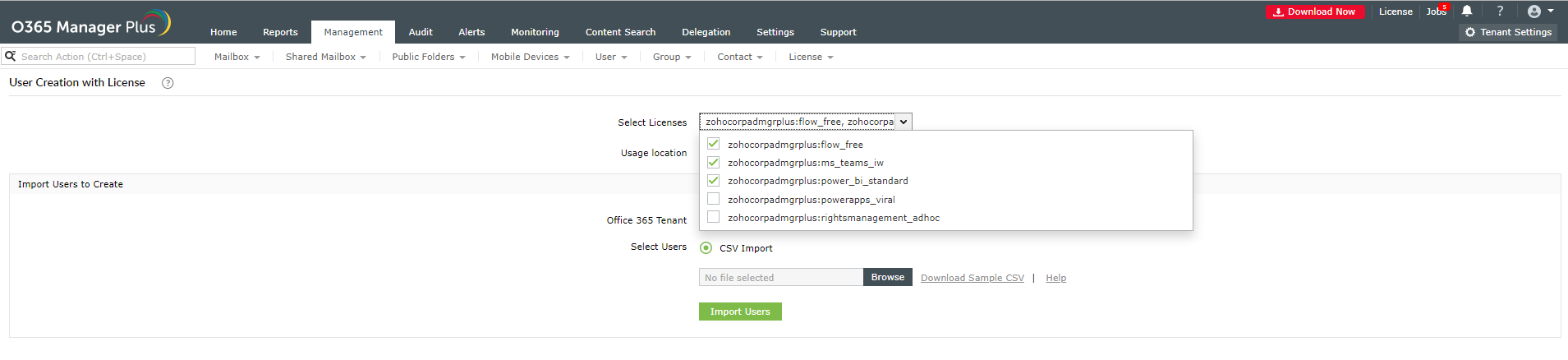Switch to the Reports tab
1568x360 pixels.
pyautogui.click(x=280, y=32)
